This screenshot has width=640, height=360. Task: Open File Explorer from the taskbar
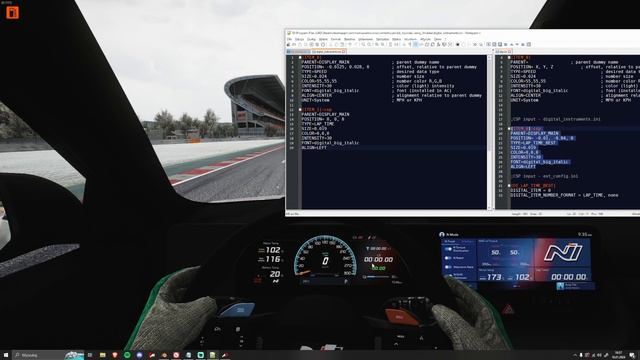click(102, 355)
